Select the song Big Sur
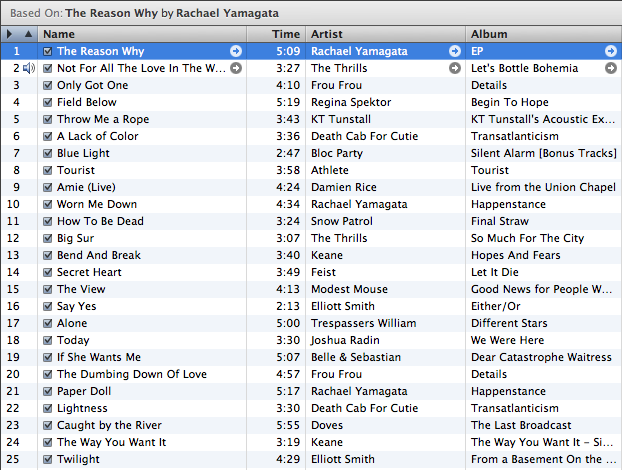622x470 pixels. [x=75, y=238]
